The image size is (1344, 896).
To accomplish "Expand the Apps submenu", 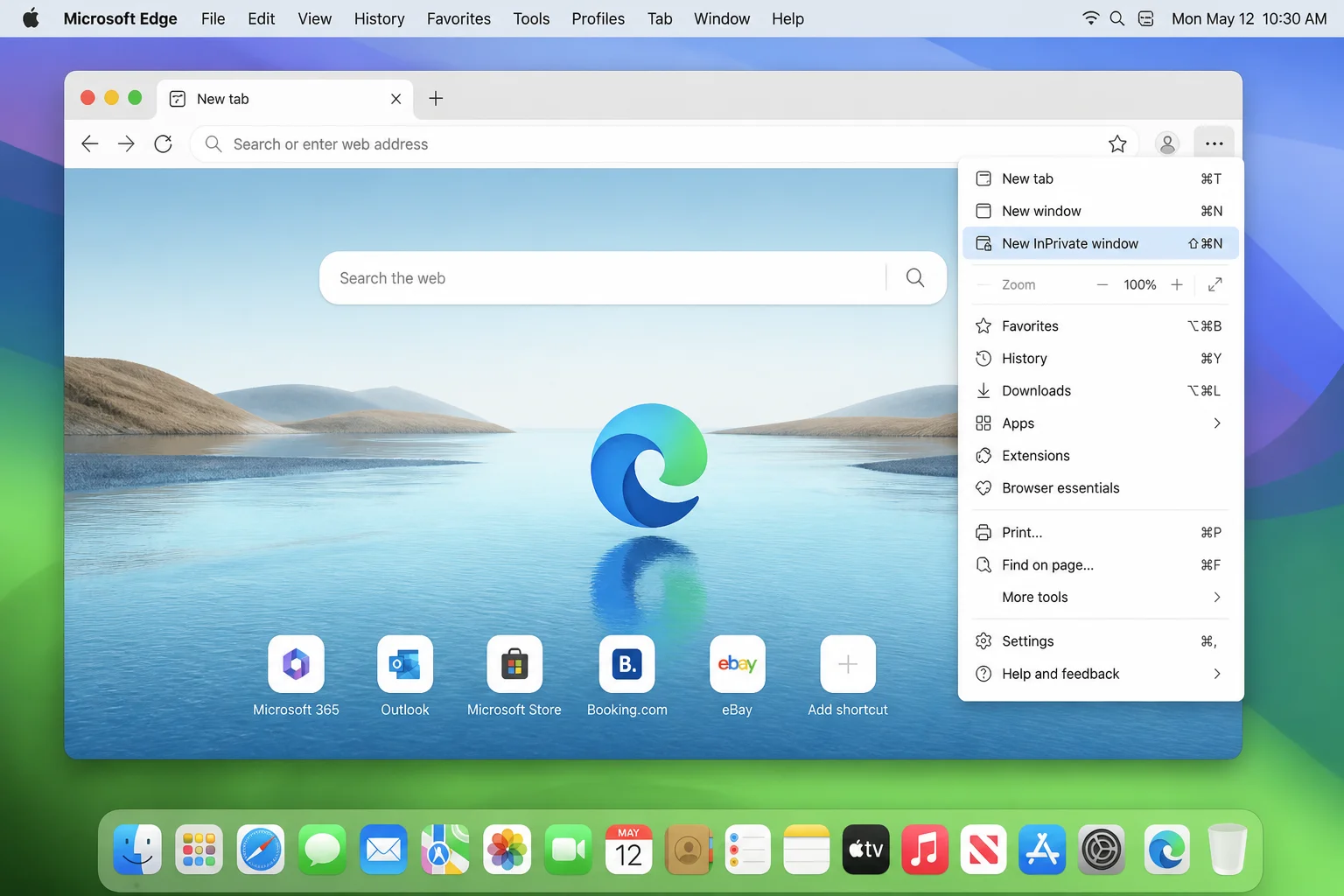I will (1101, 423).
